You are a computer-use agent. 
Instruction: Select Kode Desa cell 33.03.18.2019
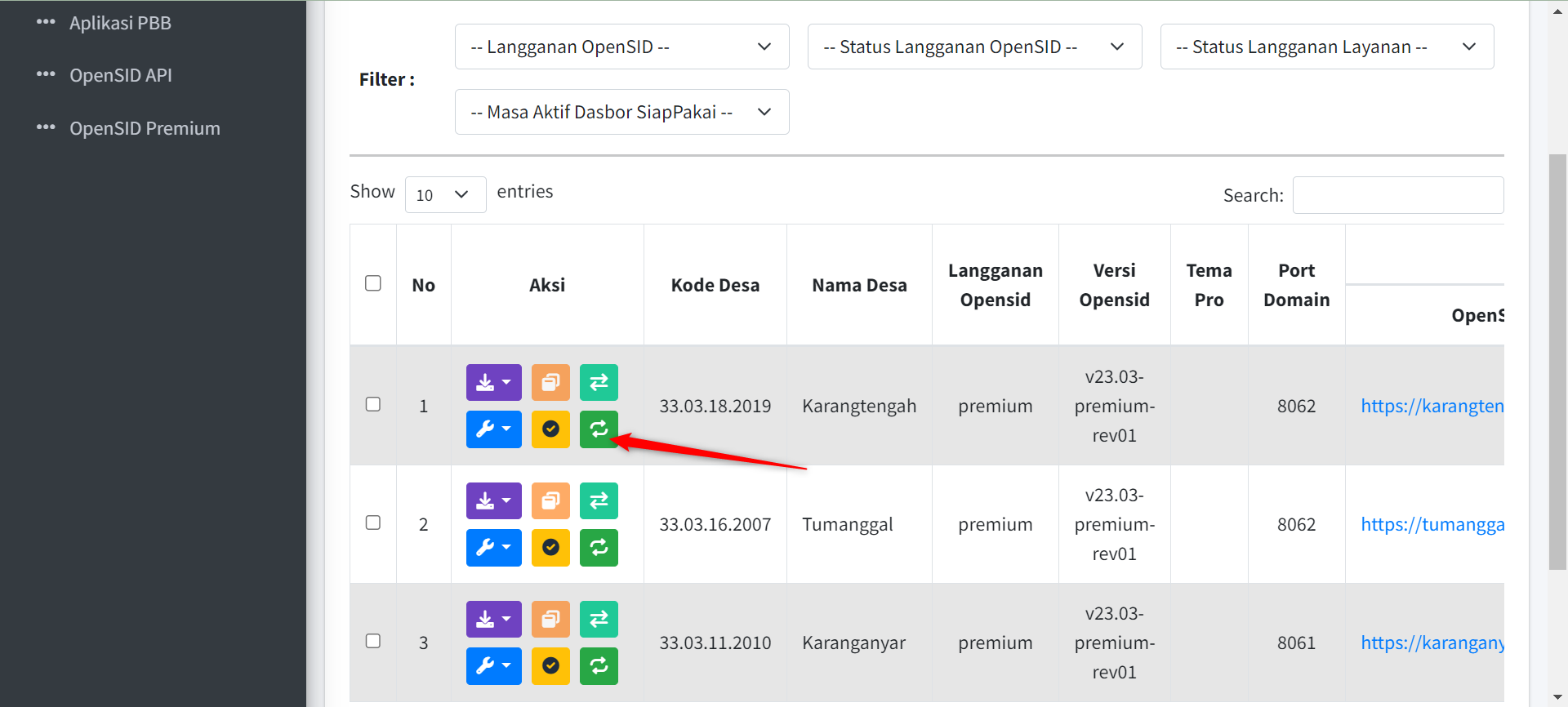click(715, 406)
